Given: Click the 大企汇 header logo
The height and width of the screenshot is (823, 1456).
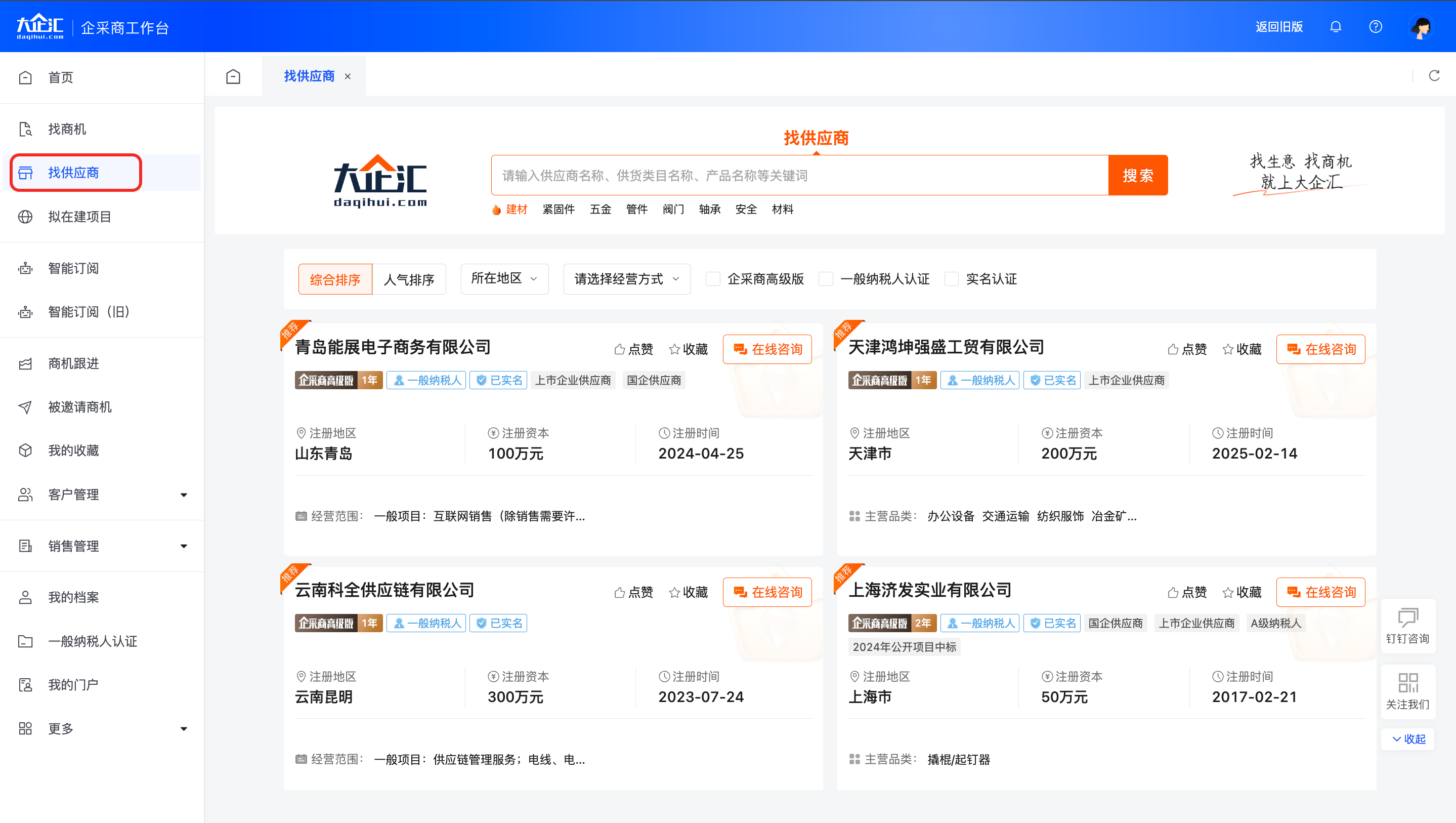Looking at the screenshot, I should 39,27.
